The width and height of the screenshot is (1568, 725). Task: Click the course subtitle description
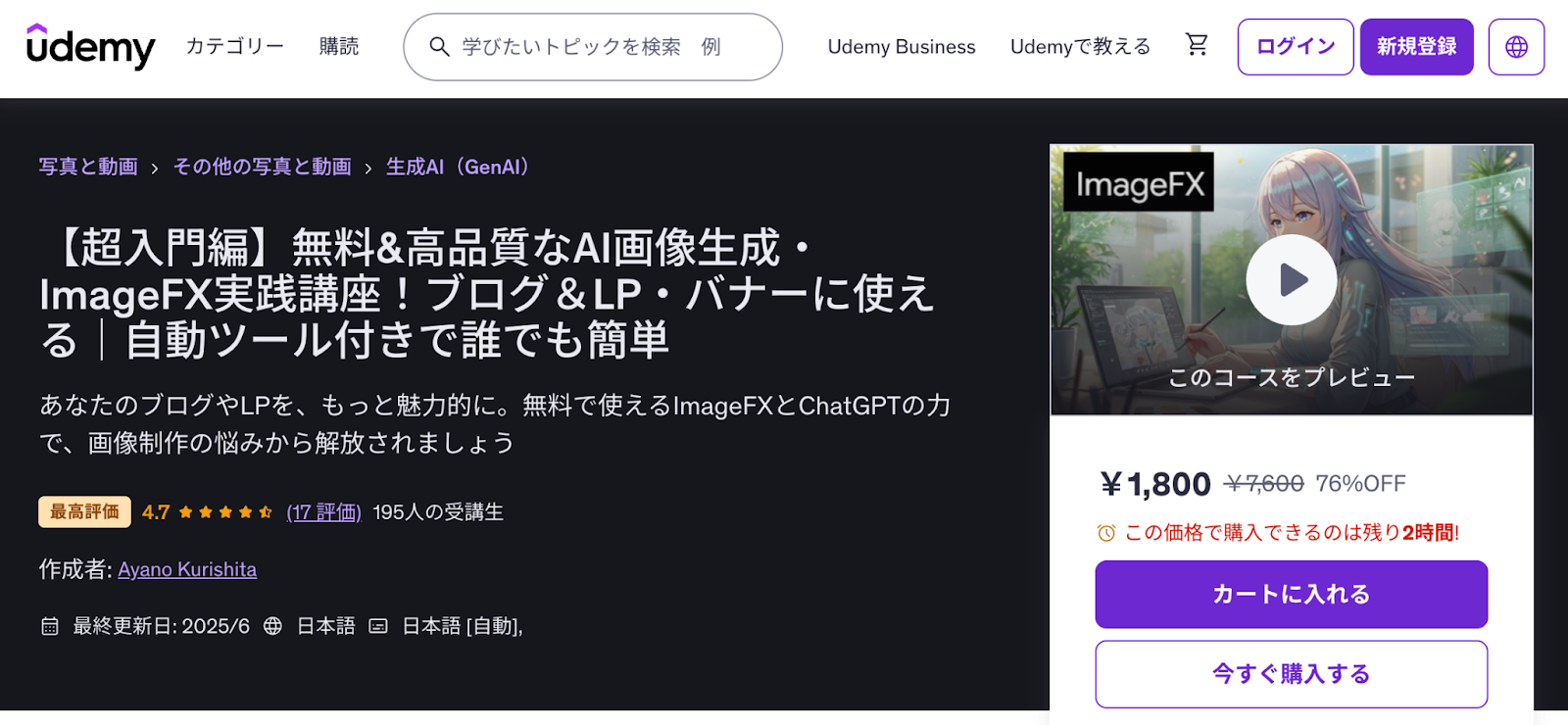click(x=495, y=424)
